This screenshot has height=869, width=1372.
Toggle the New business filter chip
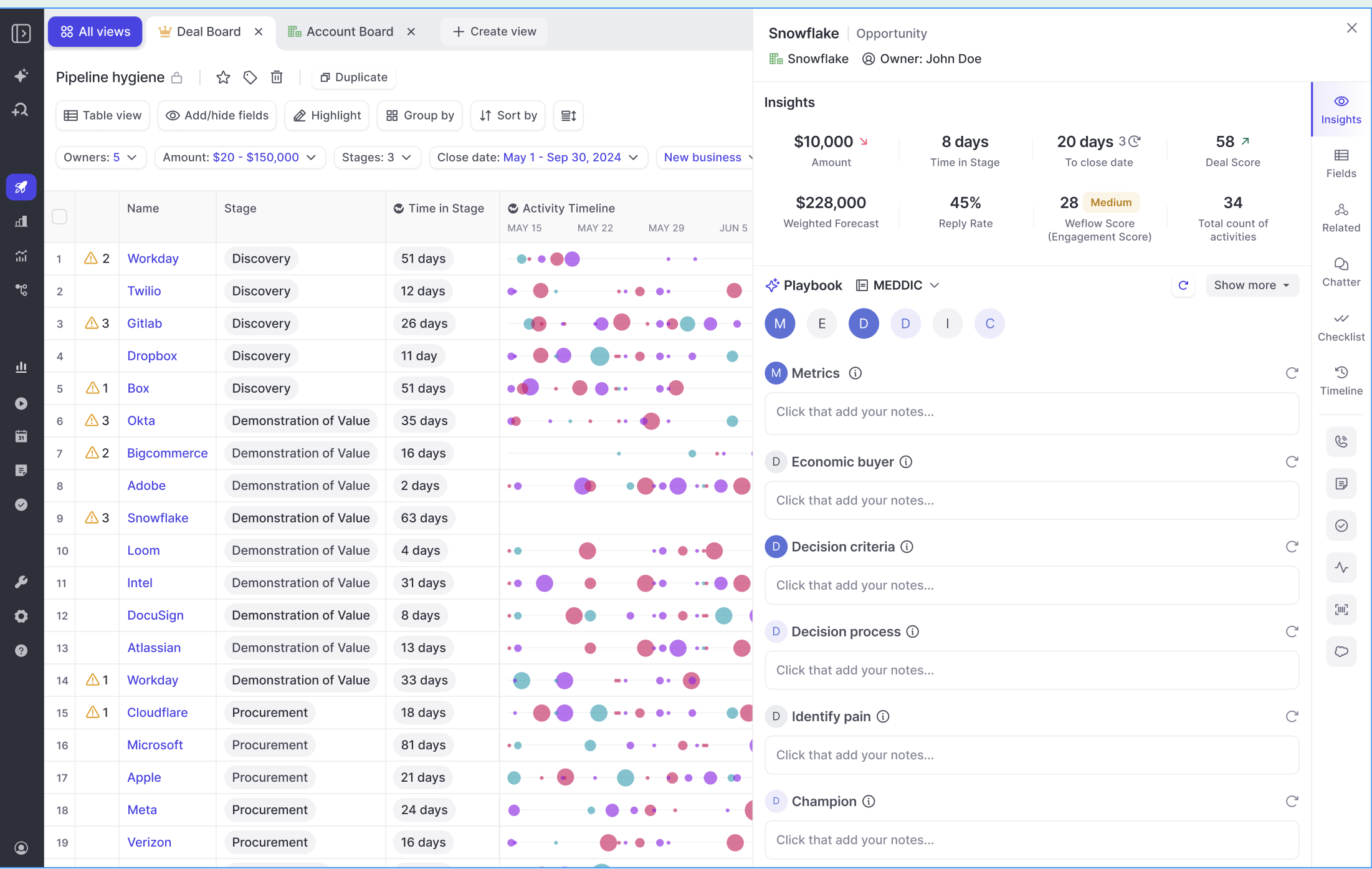[x=704, y=157]
